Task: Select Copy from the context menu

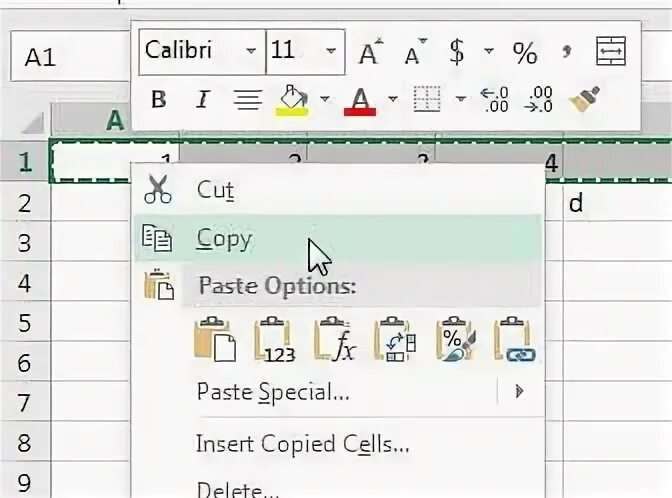Action: (224, 238)
